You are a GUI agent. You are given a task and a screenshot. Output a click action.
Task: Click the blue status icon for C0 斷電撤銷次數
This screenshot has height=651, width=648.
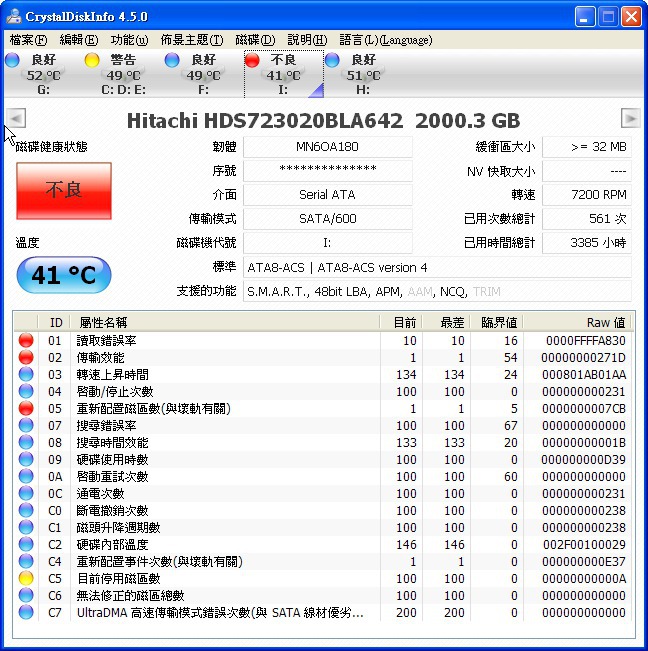26,511
